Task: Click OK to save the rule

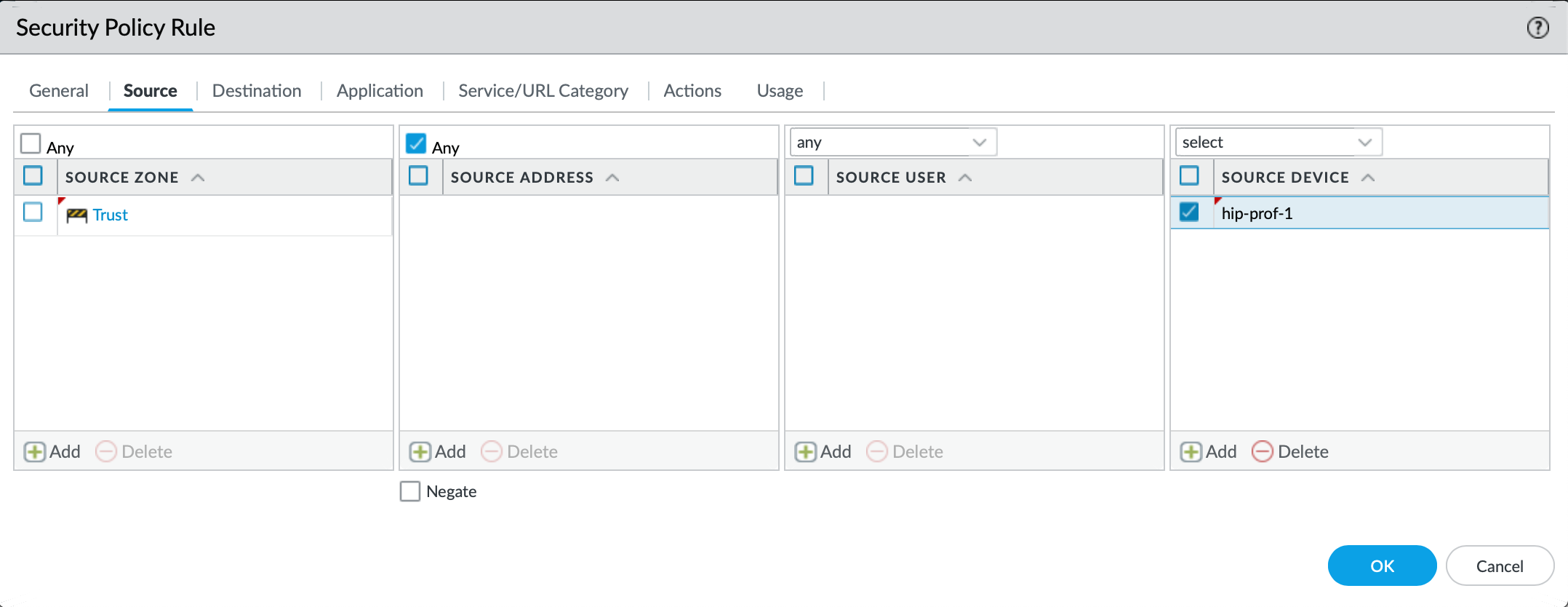Action: coord(1382,566)
